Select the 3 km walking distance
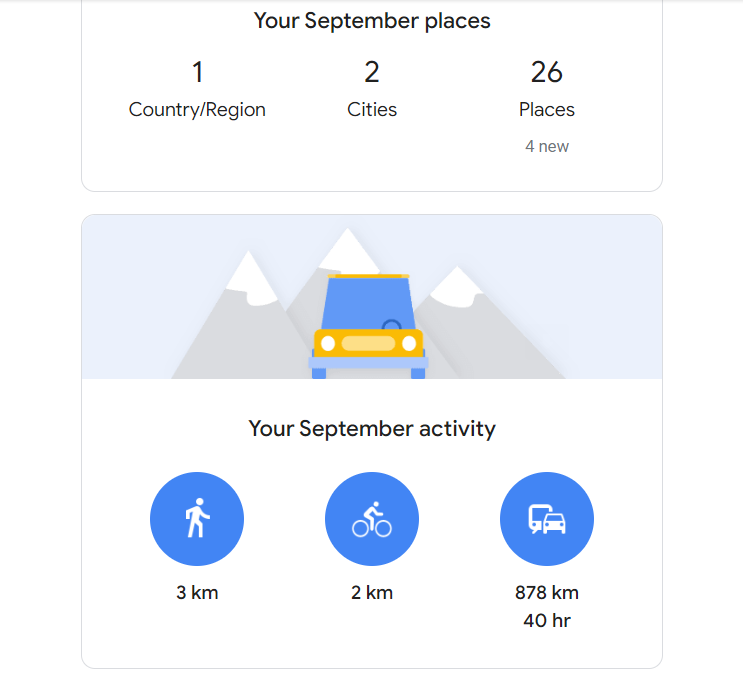 pos(197,593)
